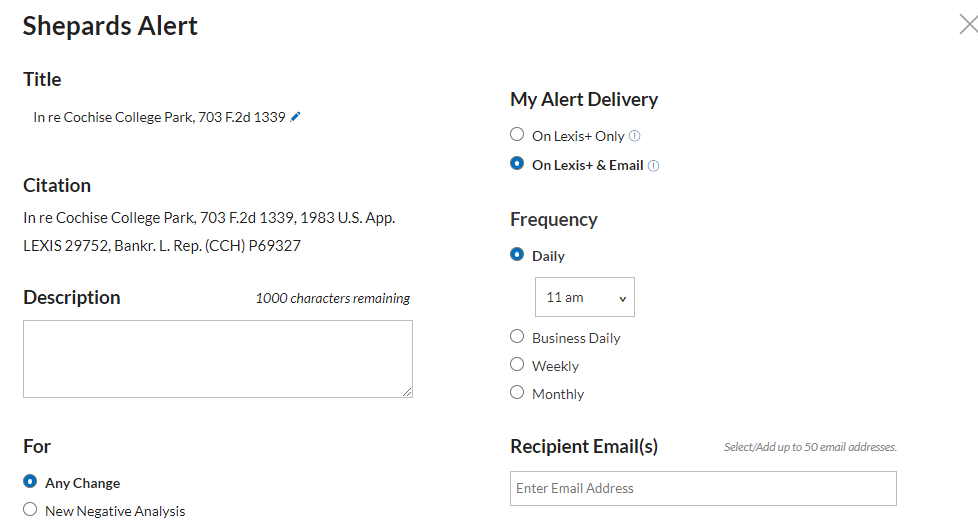The width and height of the screenshot is (978, 526).
Task: Choose Weekly alert frequency
Action: [517, 365]
